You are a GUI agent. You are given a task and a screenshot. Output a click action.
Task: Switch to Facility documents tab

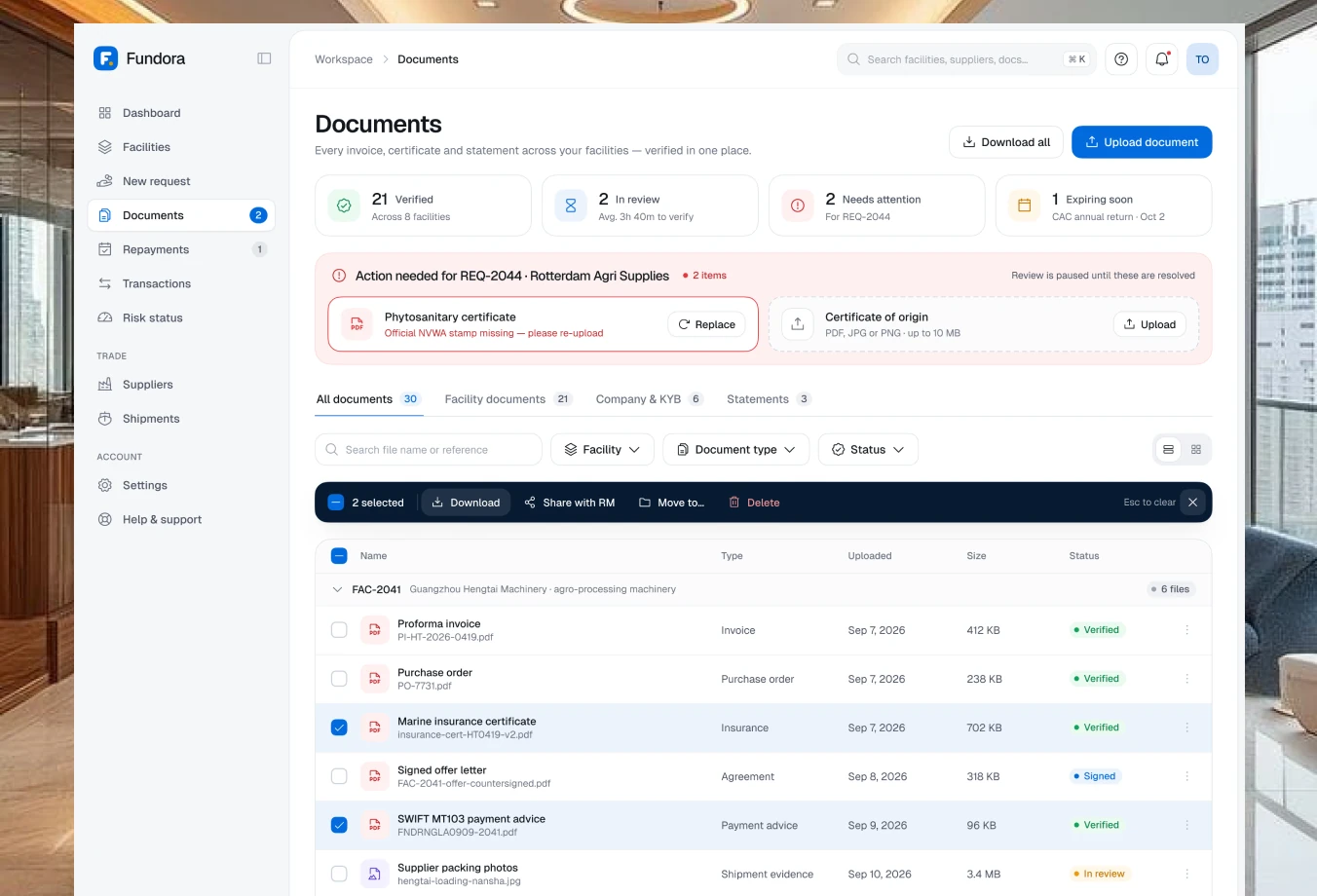508,399
